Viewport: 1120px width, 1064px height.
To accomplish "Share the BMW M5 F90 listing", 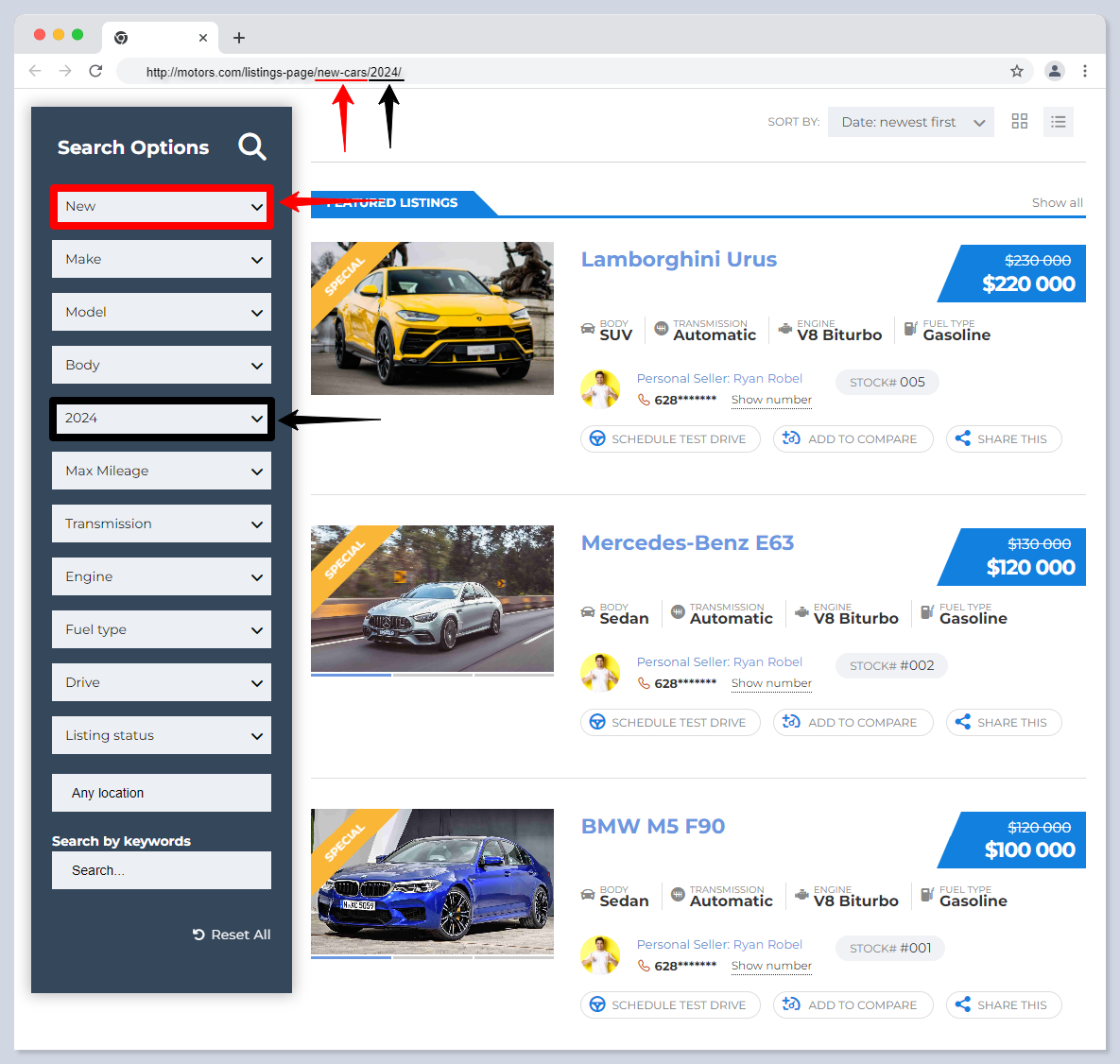I will pyautogui.click(x=1003, y=1005).
